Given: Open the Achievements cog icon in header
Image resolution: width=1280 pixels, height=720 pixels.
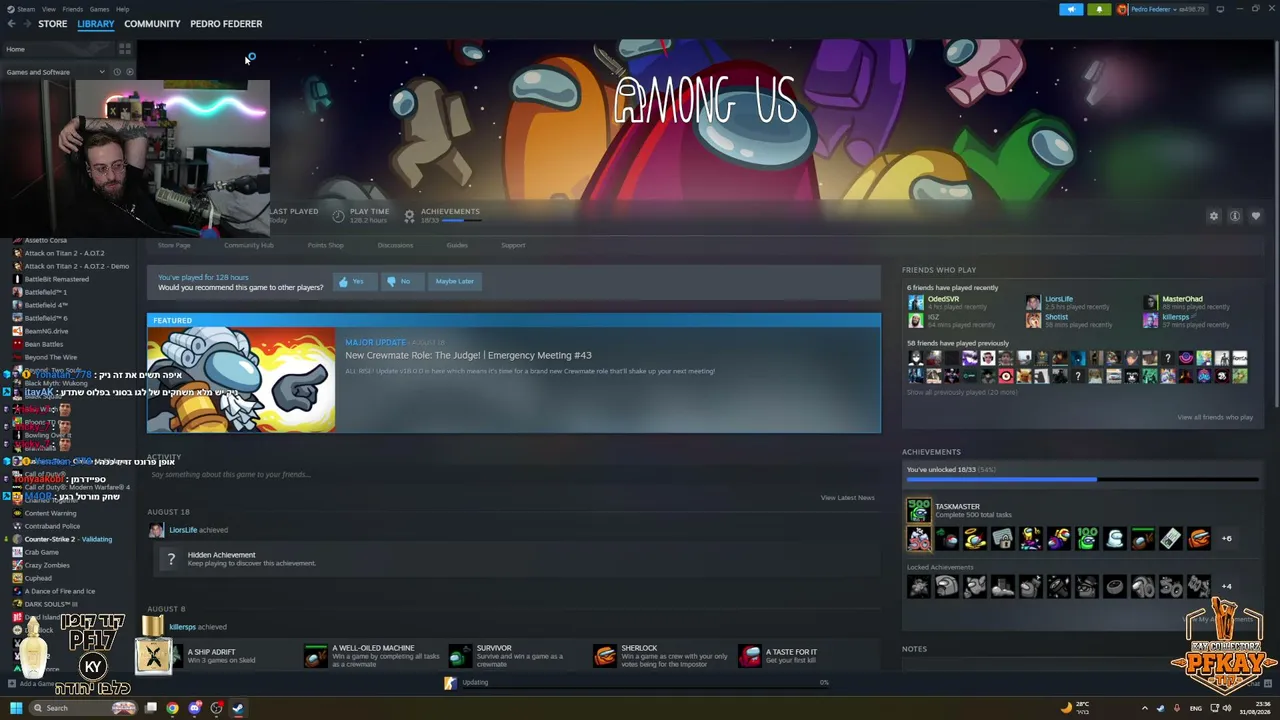Looking at the screenshot, I should tap(409, 216).
